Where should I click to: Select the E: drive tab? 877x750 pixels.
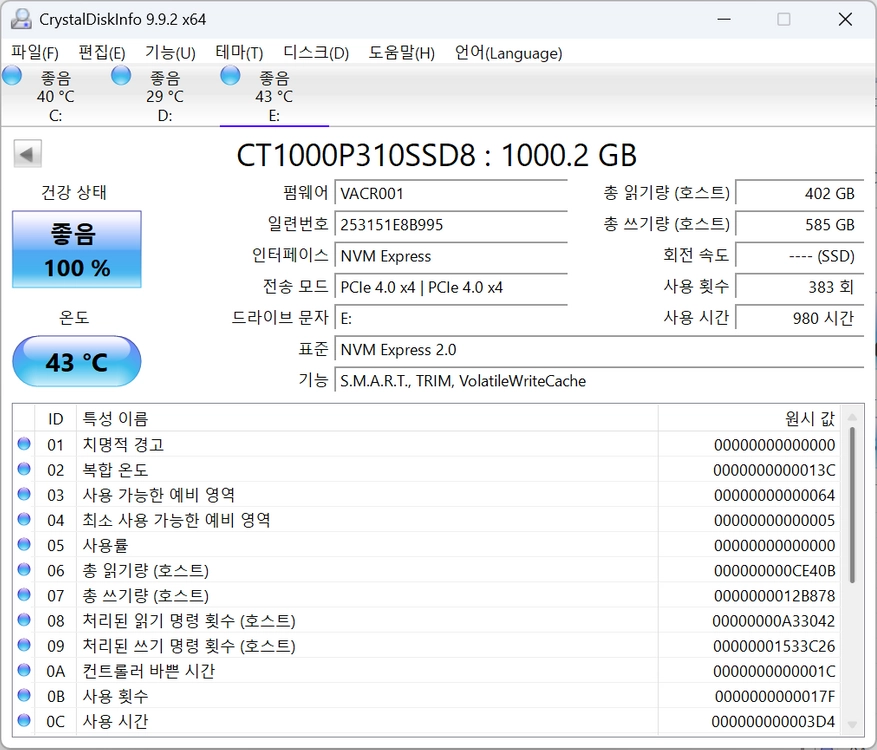274,96
